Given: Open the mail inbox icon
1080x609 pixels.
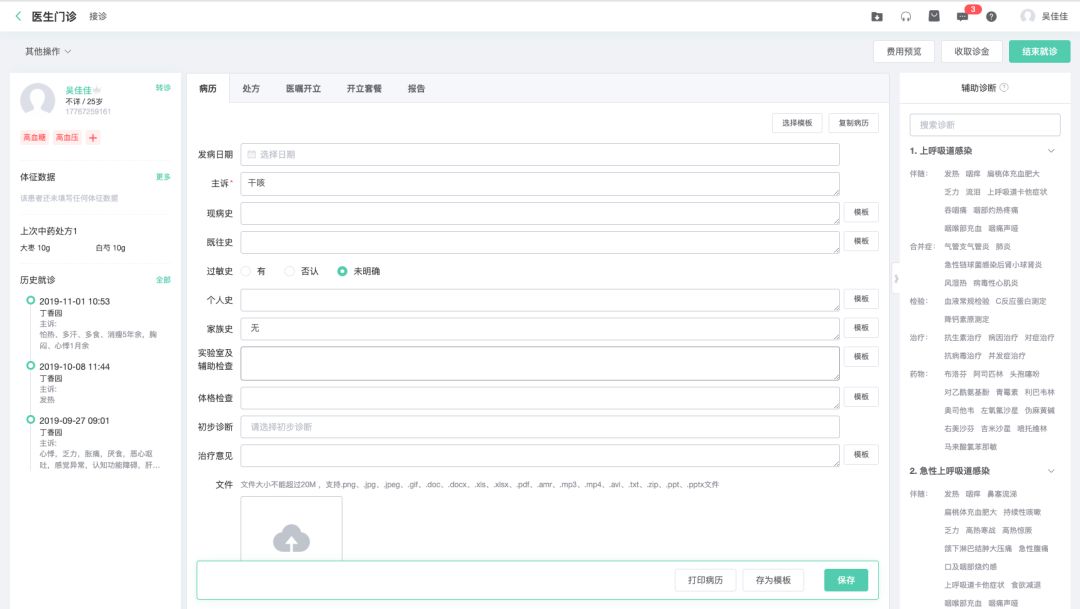Looking at the screenshot, I should click(934, 16).
